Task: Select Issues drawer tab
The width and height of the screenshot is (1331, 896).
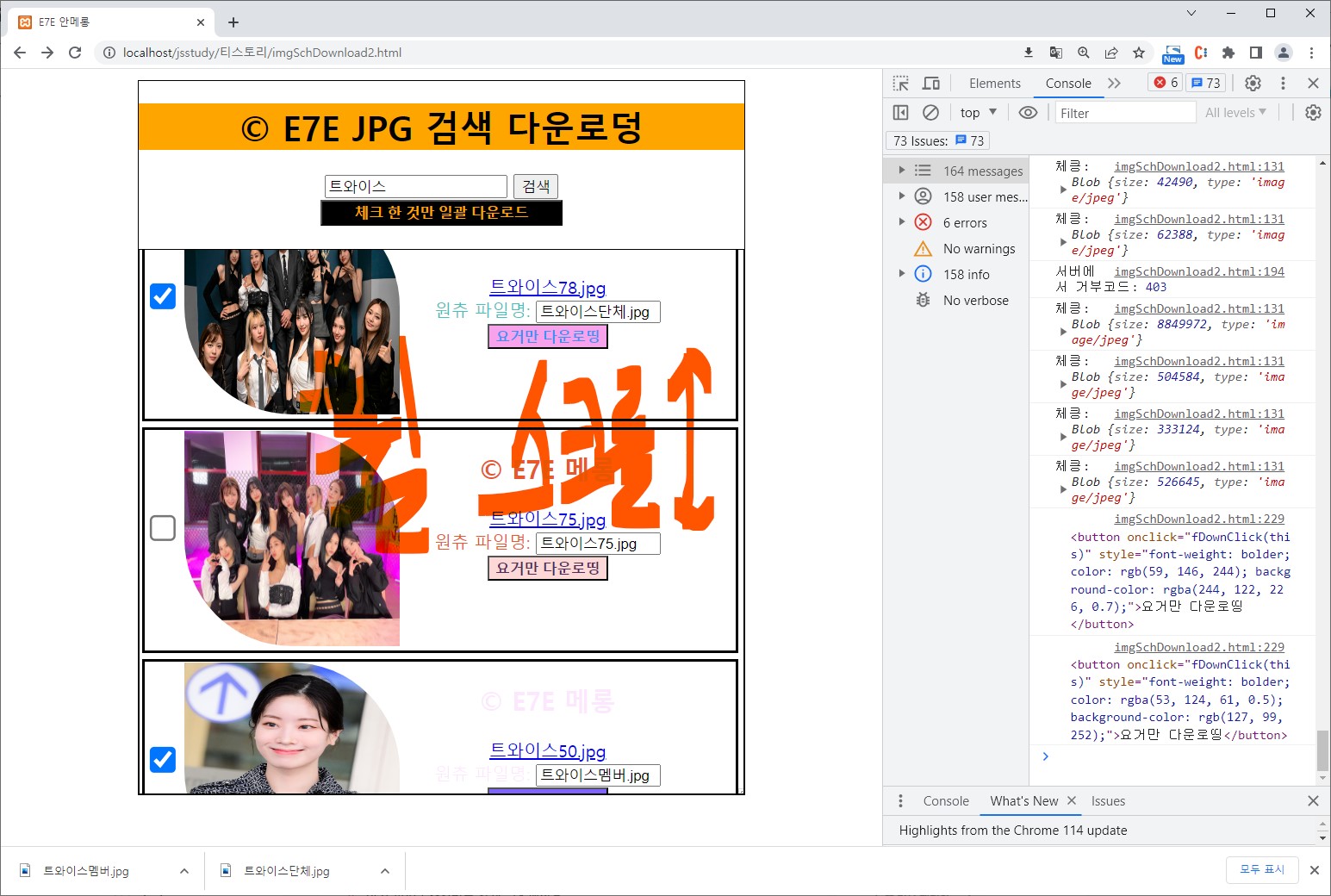Action: click(1108, 801)
